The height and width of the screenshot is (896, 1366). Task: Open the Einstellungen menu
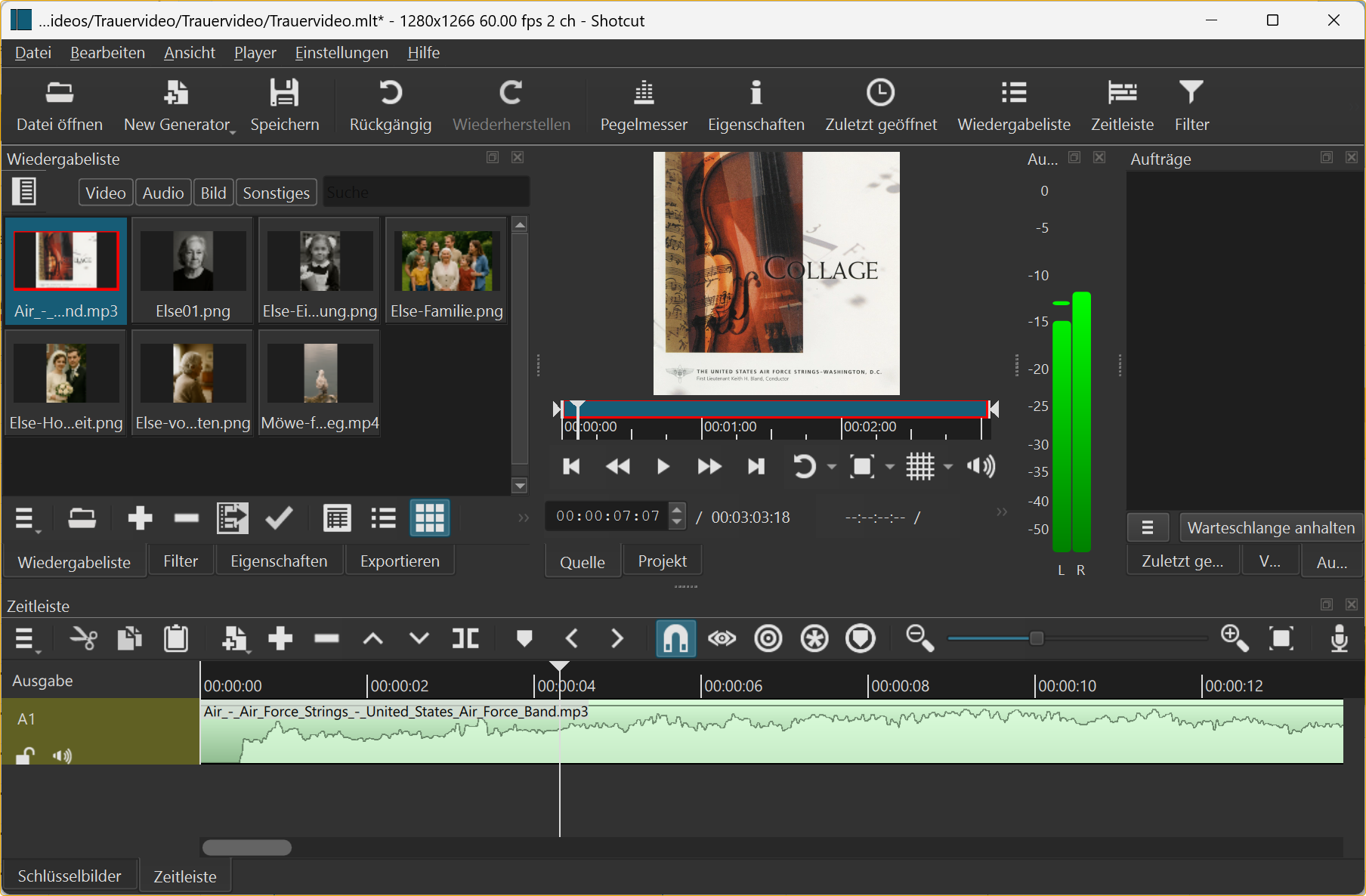click(x=341, y=53)
